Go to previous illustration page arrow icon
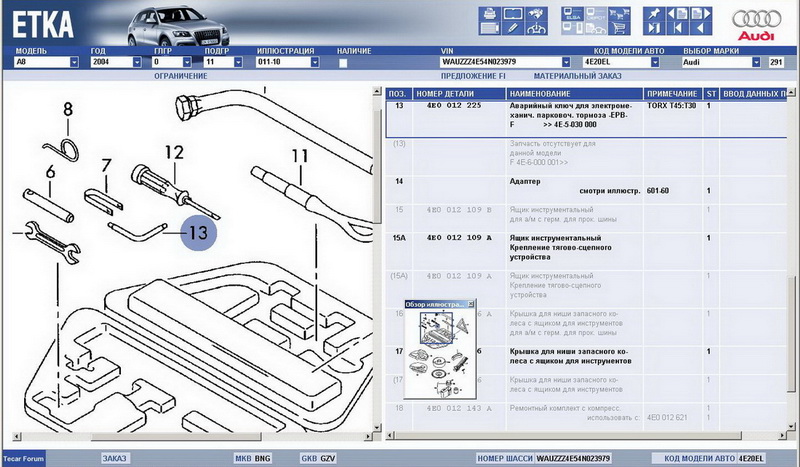 pyautogui.click(x=677, y=14)
